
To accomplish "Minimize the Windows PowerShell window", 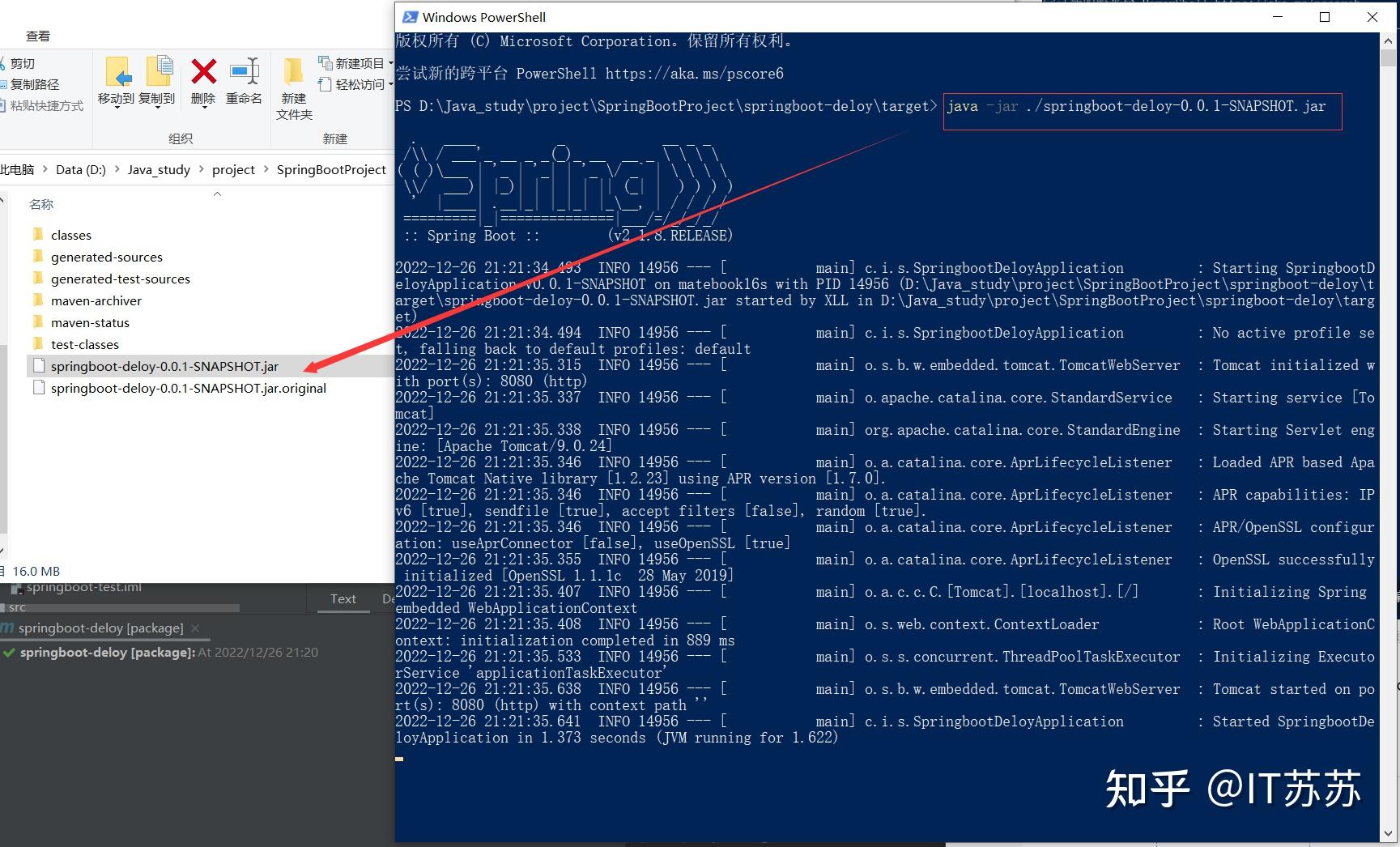I will 1278,17.
